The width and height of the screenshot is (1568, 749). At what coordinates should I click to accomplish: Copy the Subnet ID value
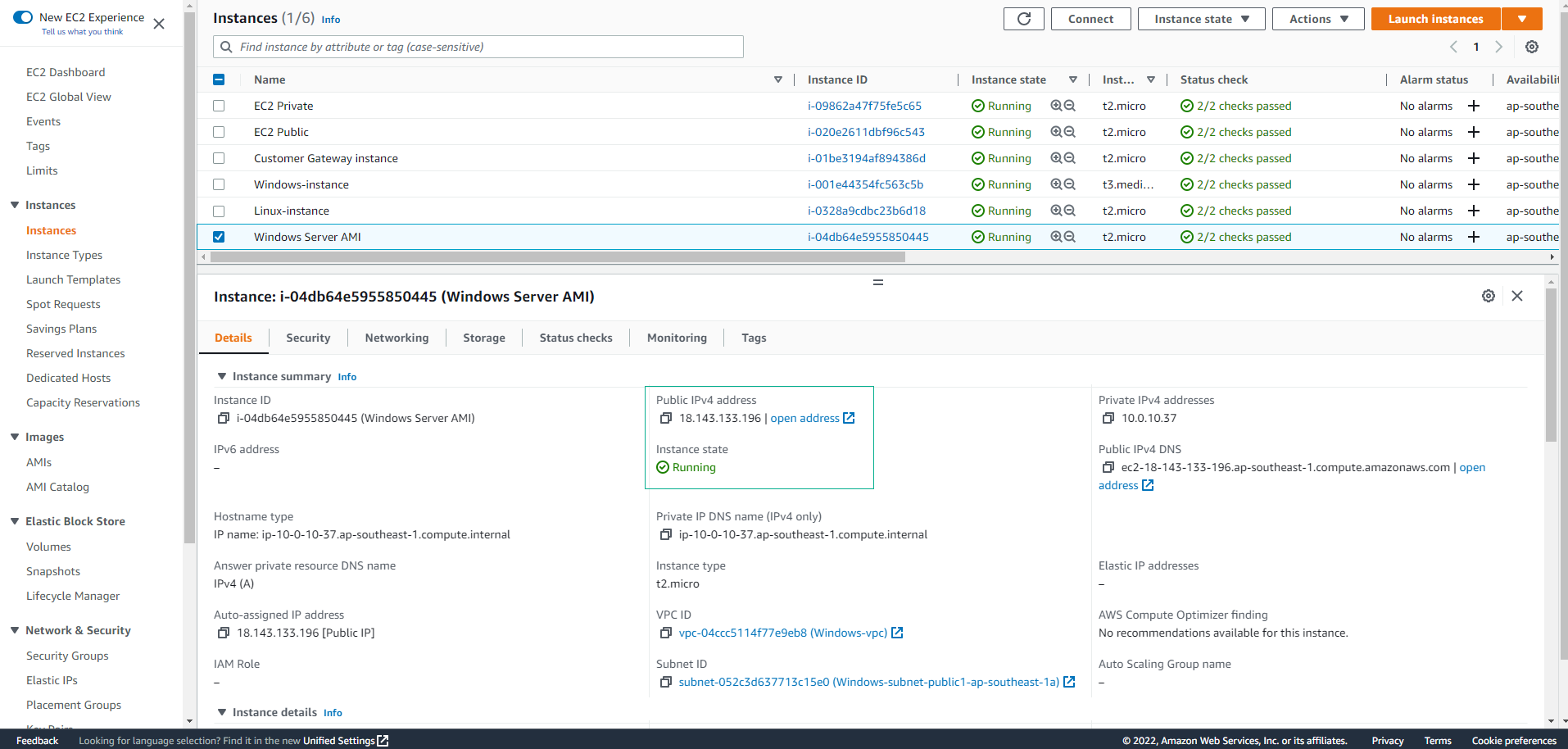pyautogui.click(x=665, y=683)
